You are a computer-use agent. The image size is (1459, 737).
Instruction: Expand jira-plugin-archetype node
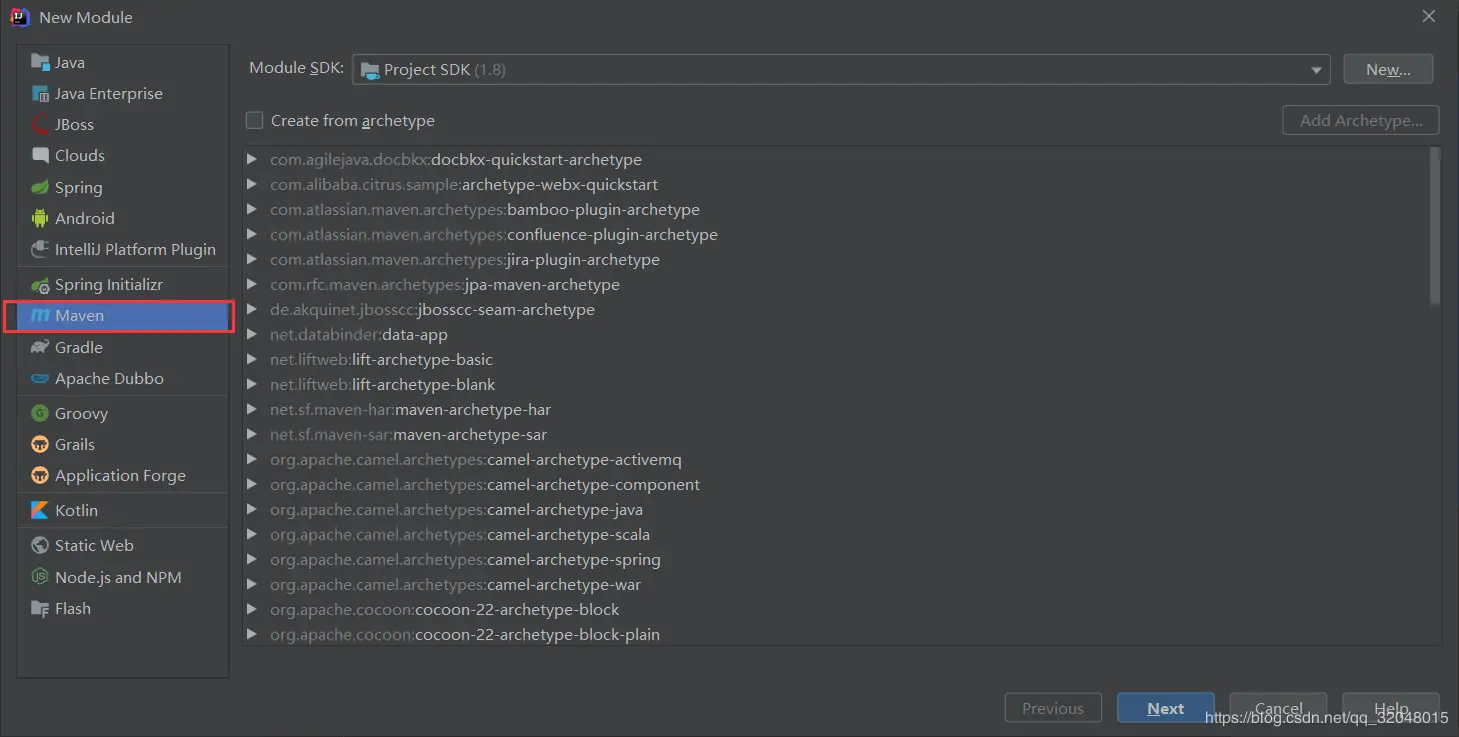click(252, 259)
